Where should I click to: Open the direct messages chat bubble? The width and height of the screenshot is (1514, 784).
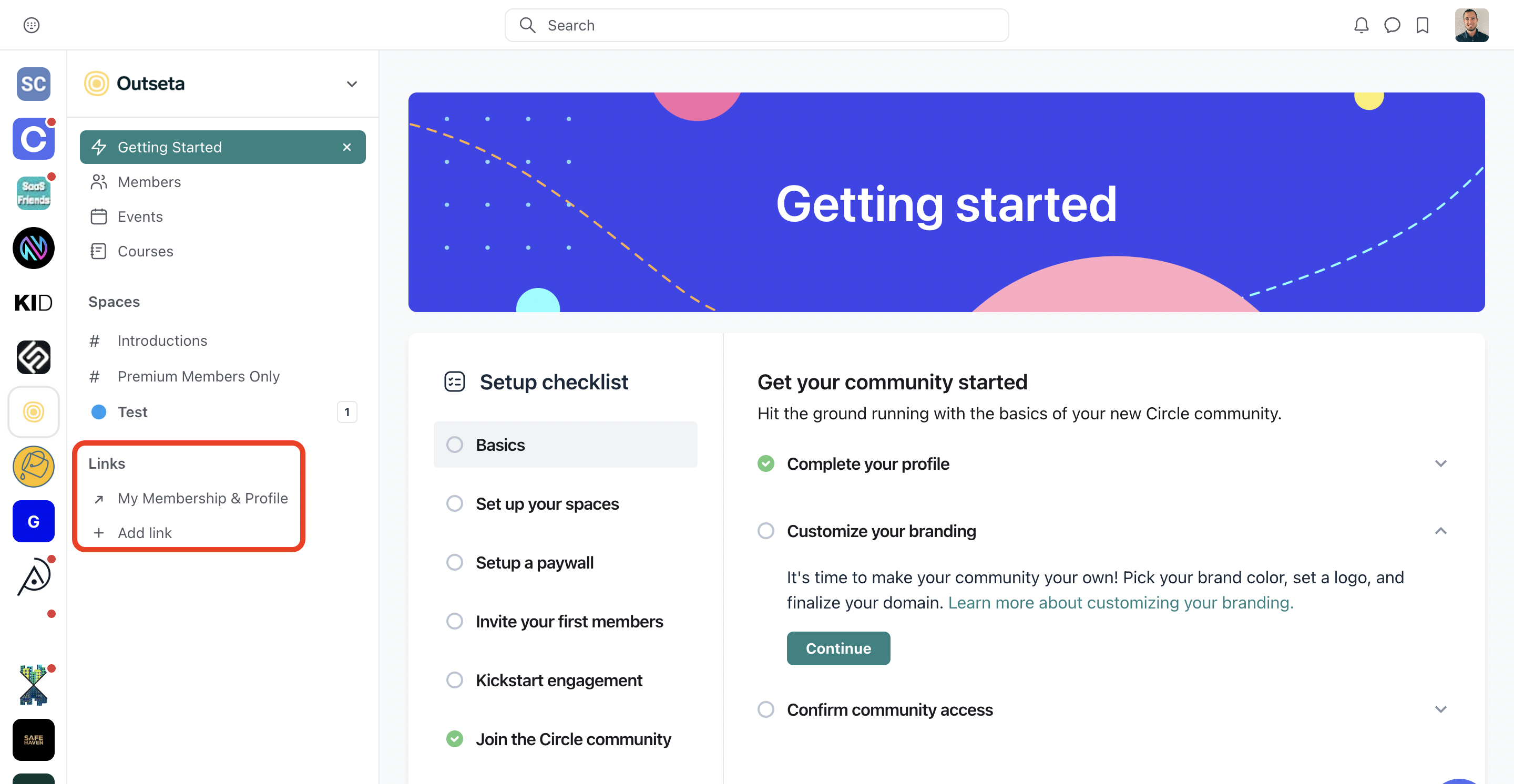[x=1391, y=25]
